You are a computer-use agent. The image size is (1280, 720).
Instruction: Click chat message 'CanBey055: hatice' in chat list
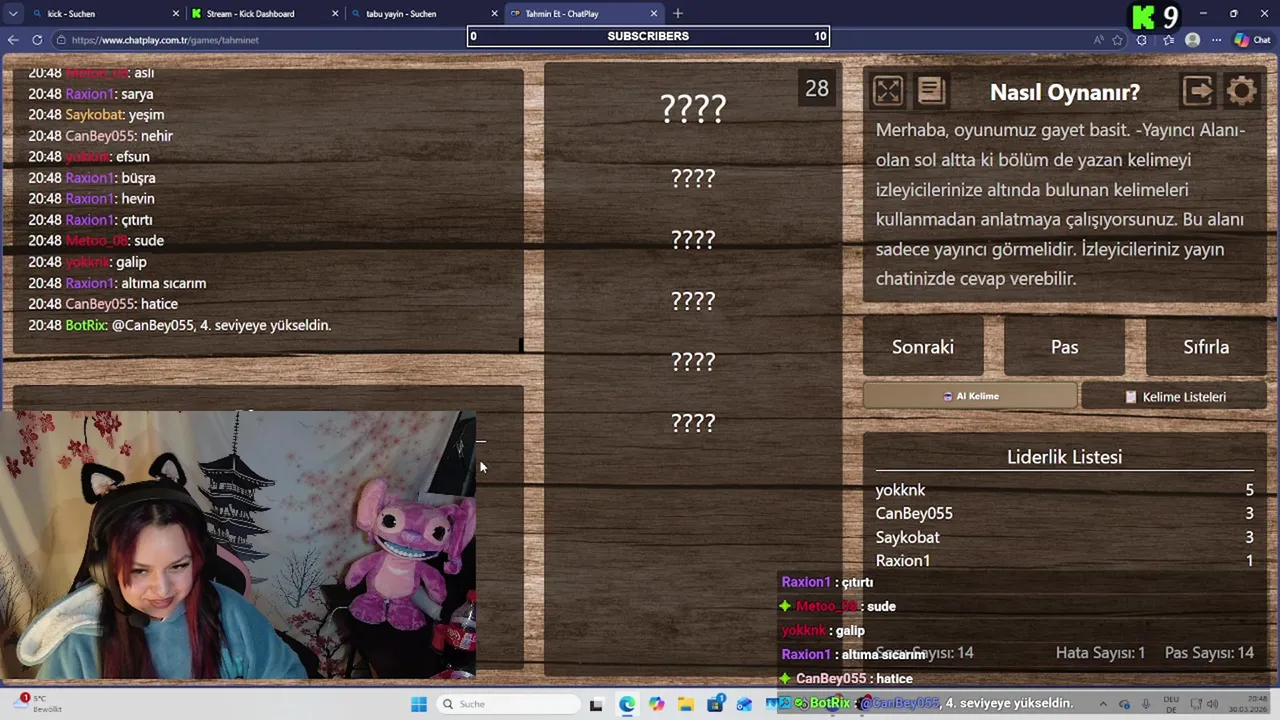tap(103, 304)
